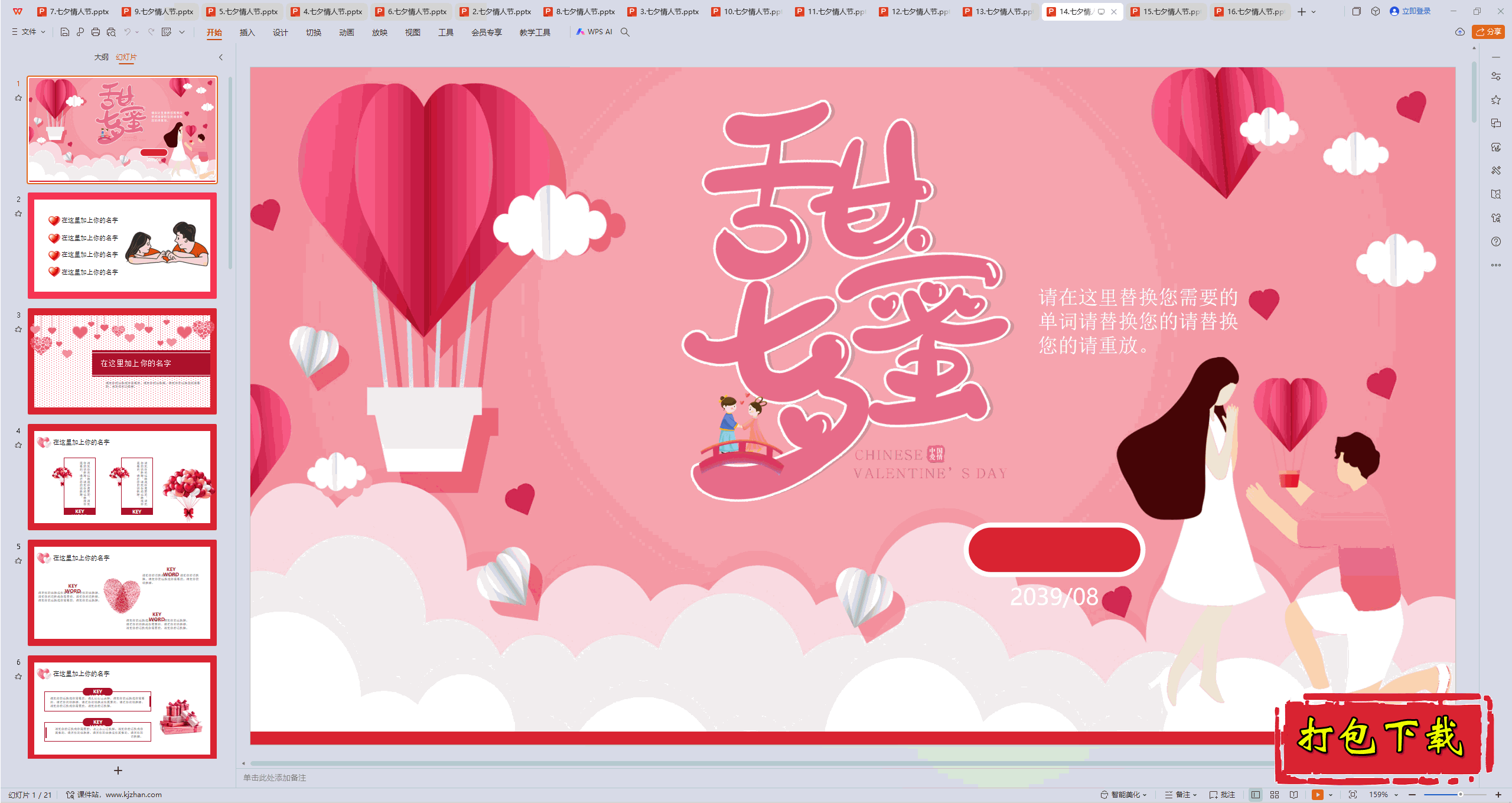Open the 视图 ribbon tab
1512x803 pixels.
click(x=412, y=32)
